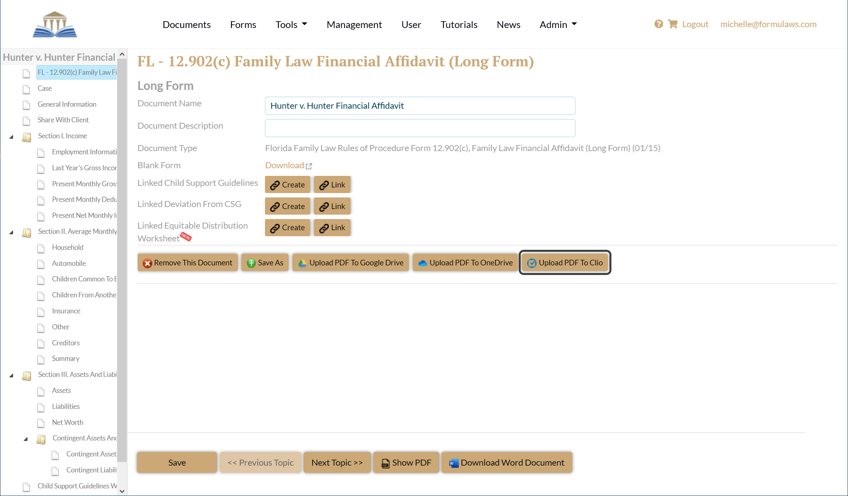
Task: Collapse Section II. Average Monthly tree node
Action: click(x=11, y=232)
